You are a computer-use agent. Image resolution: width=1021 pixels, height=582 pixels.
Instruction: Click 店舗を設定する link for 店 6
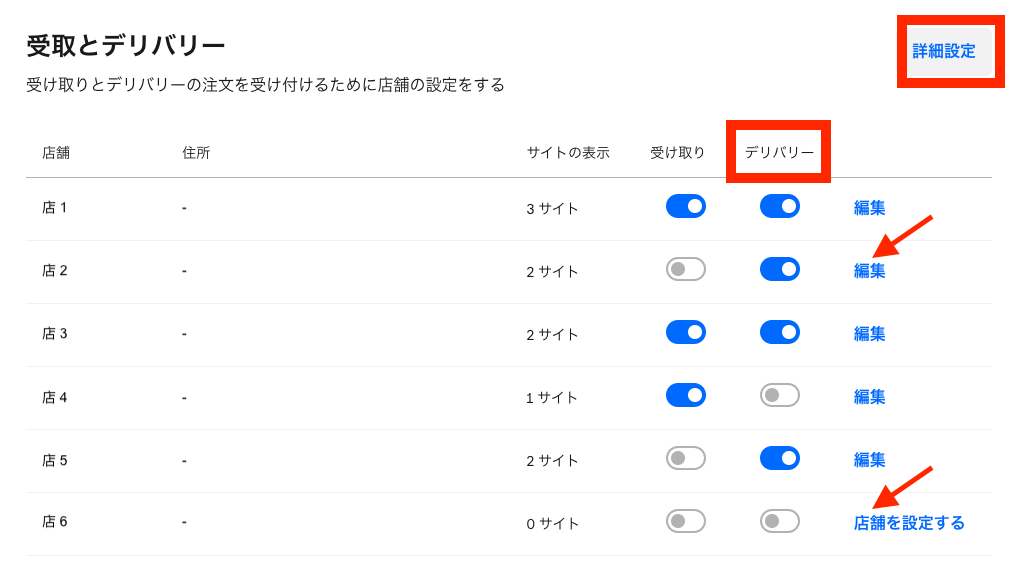(x=909, y=523)
